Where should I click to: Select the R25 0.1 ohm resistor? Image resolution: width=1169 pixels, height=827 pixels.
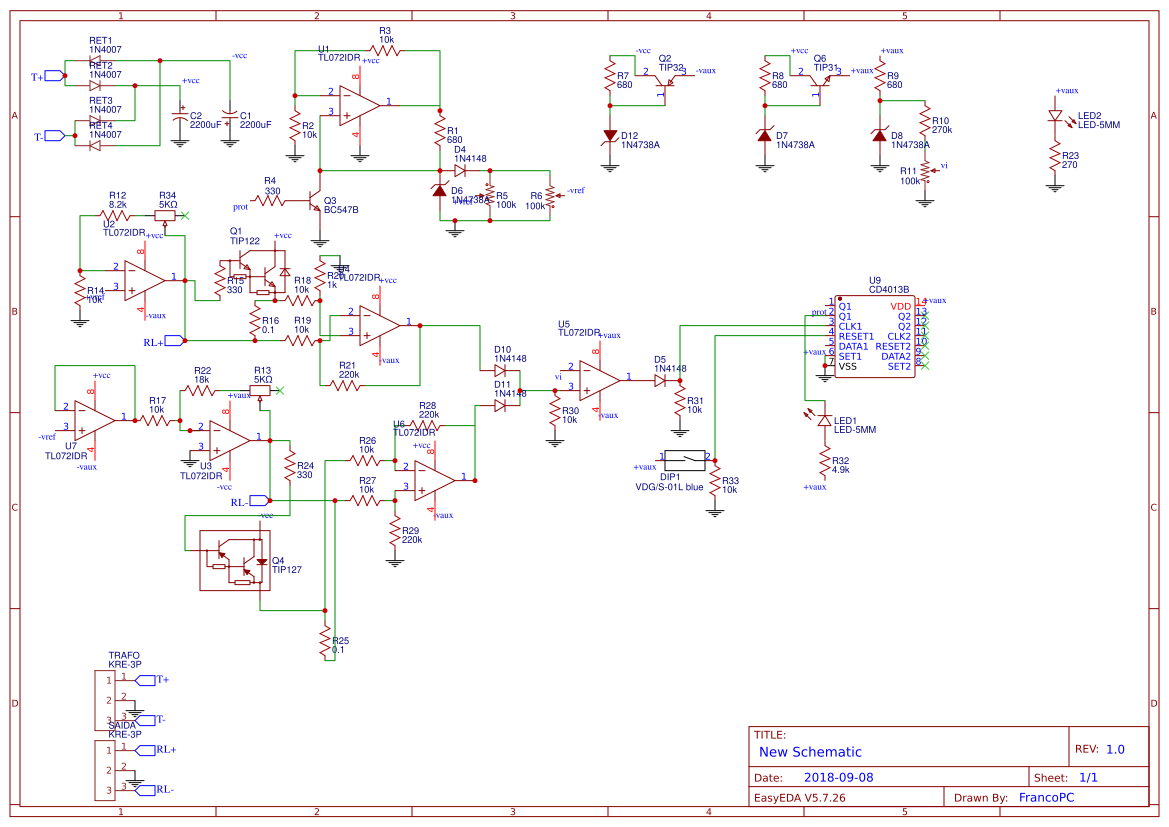coord(325,643)
